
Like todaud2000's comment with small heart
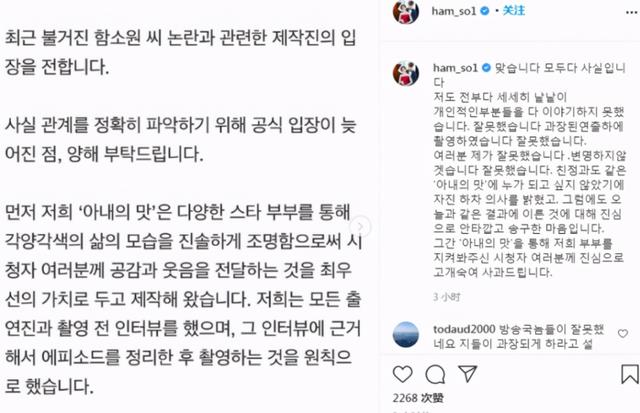[x=623, y=334]
